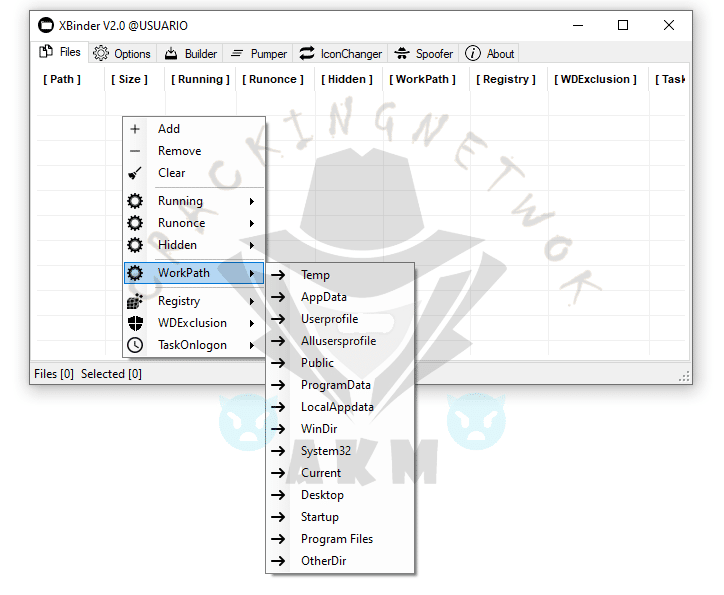The height and width of the screenshot is (595, 724).
Task: Open the Builder tab
Action: (x=190, y=54)
